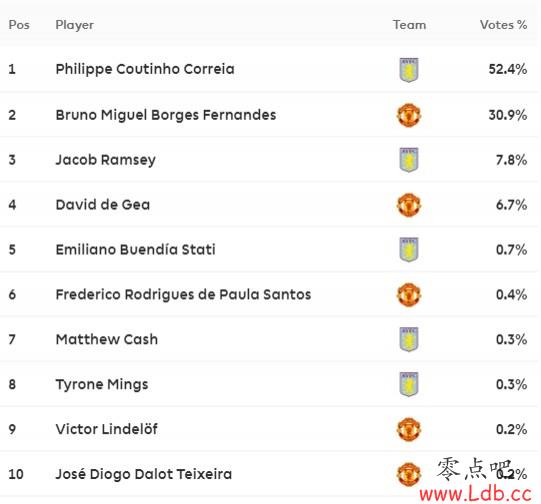Sort by the Team column header

coord(410,25)
